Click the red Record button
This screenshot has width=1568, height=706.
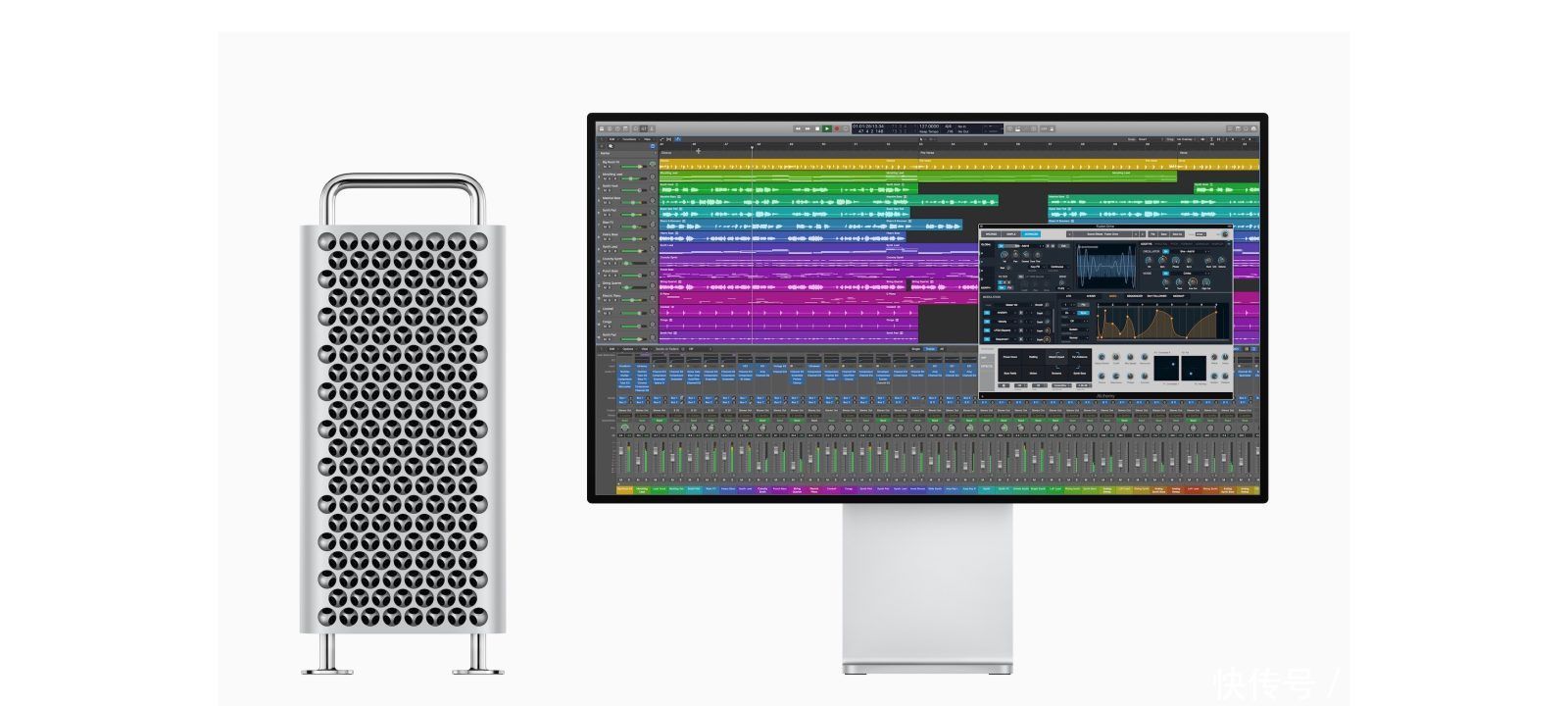coord(835,128)
